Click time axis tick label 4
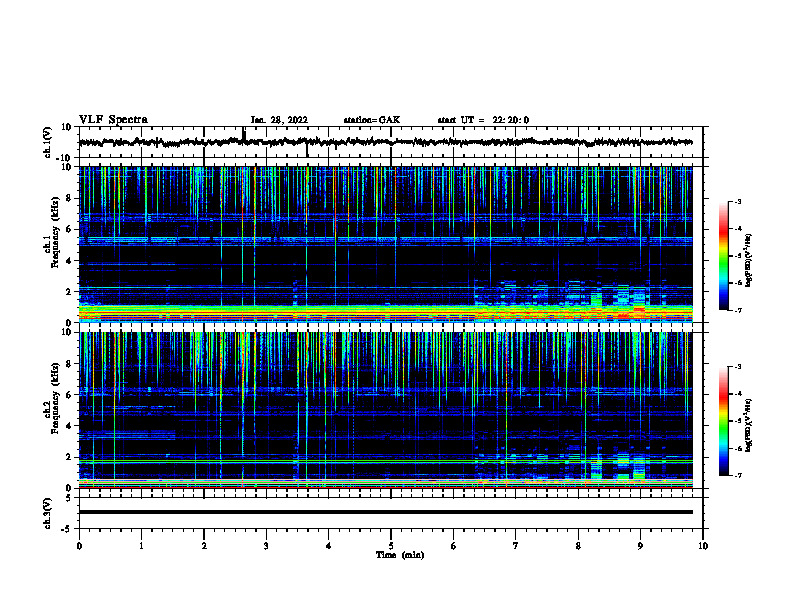Viewport: 792px width, 612px height. (328, 546)
